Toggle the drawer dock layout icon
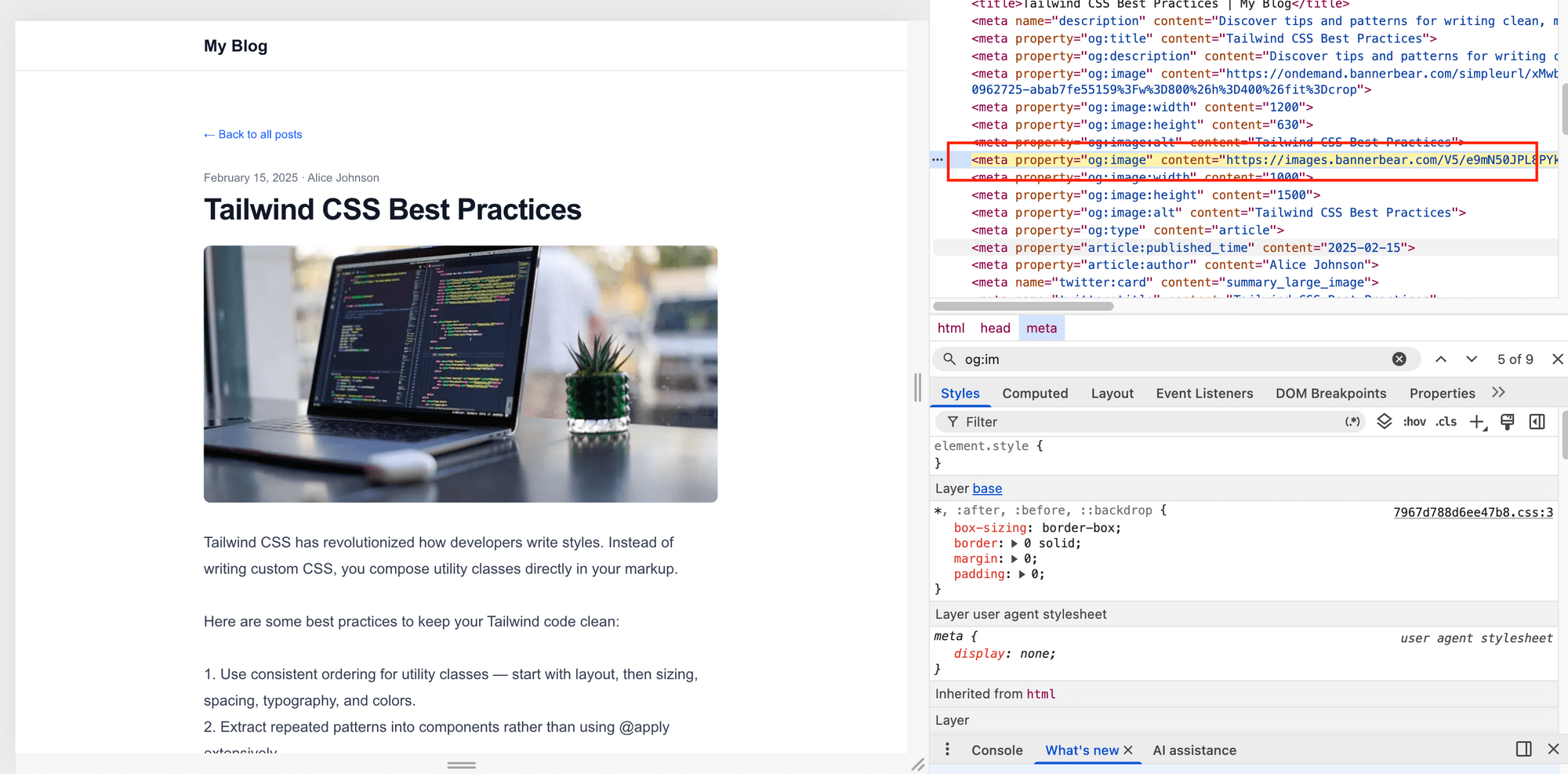This screenshot has width=1568, height=774. tap(1523, 749)
